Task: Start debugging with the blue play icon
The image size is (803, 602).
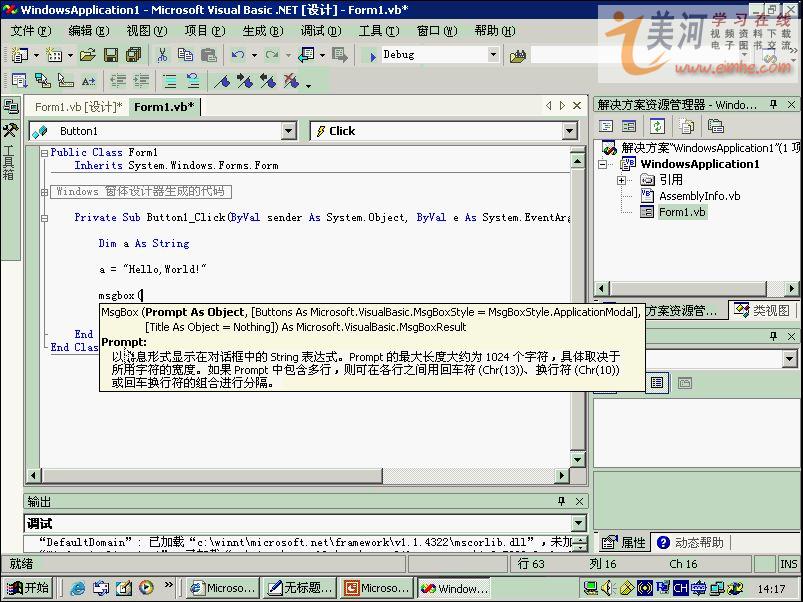Action: click(372, 56)
